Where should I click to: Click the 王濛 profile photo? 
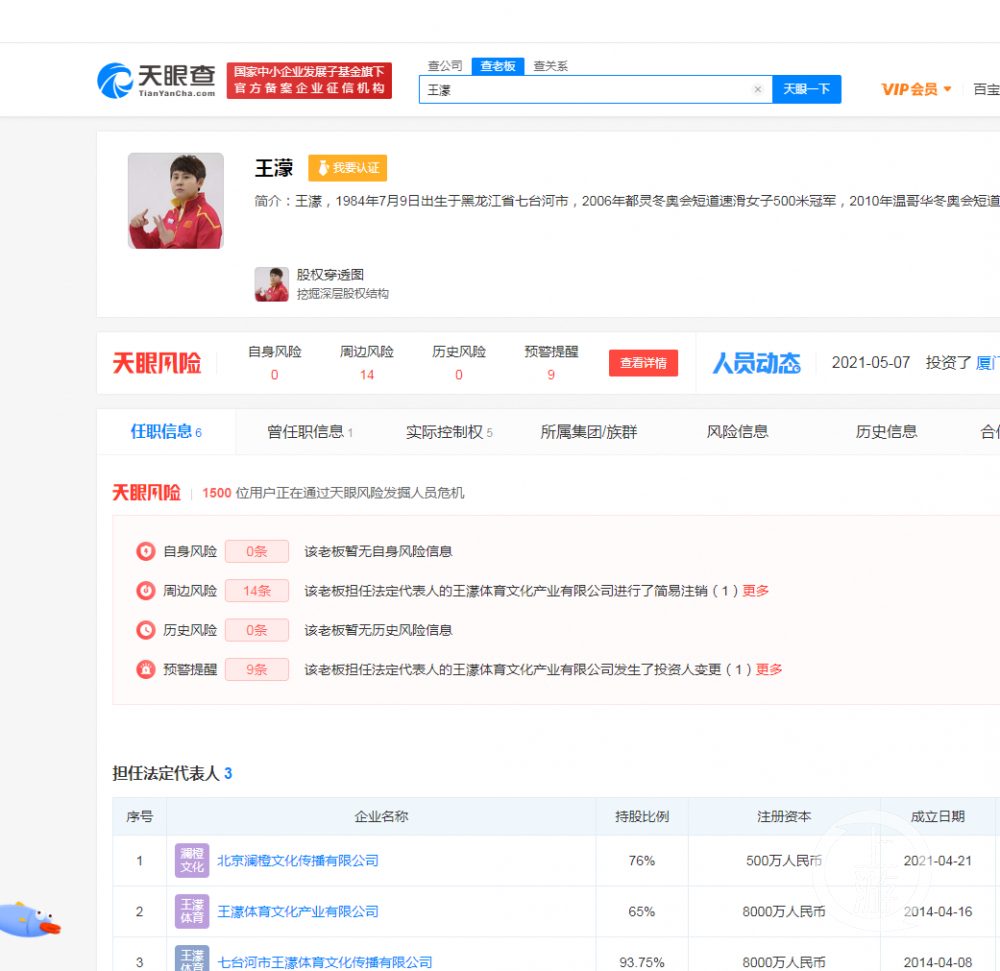click(x=175, y=200)
